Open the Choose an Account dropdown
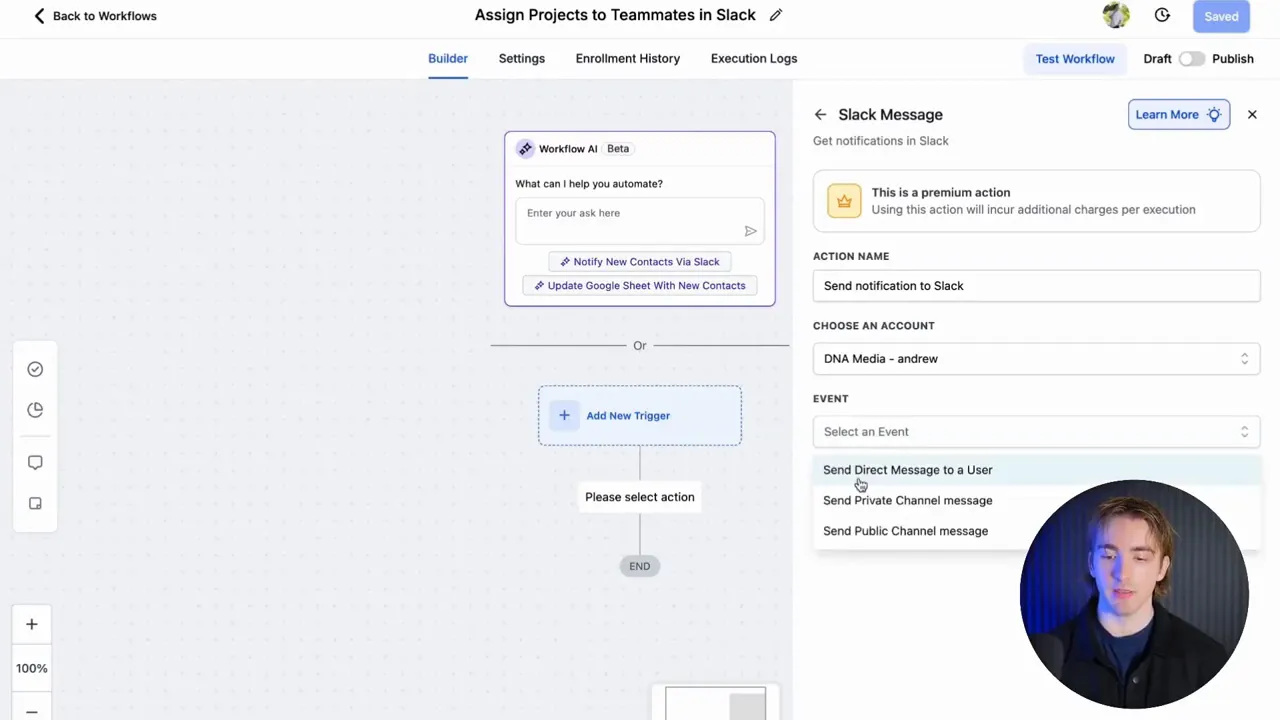 click(1036, 359)
